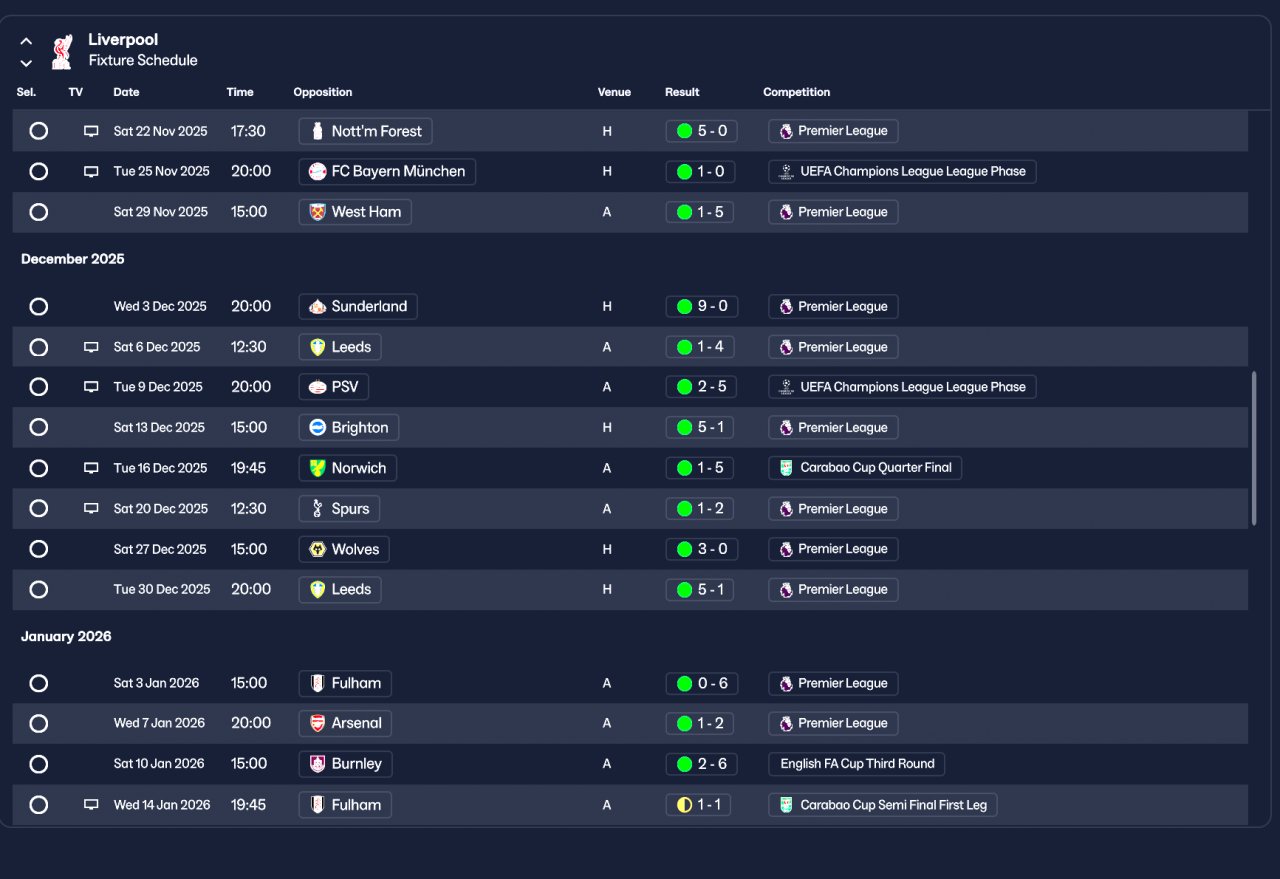Open the Leeds button on the Sat 6 Dec row

[340, 347]
